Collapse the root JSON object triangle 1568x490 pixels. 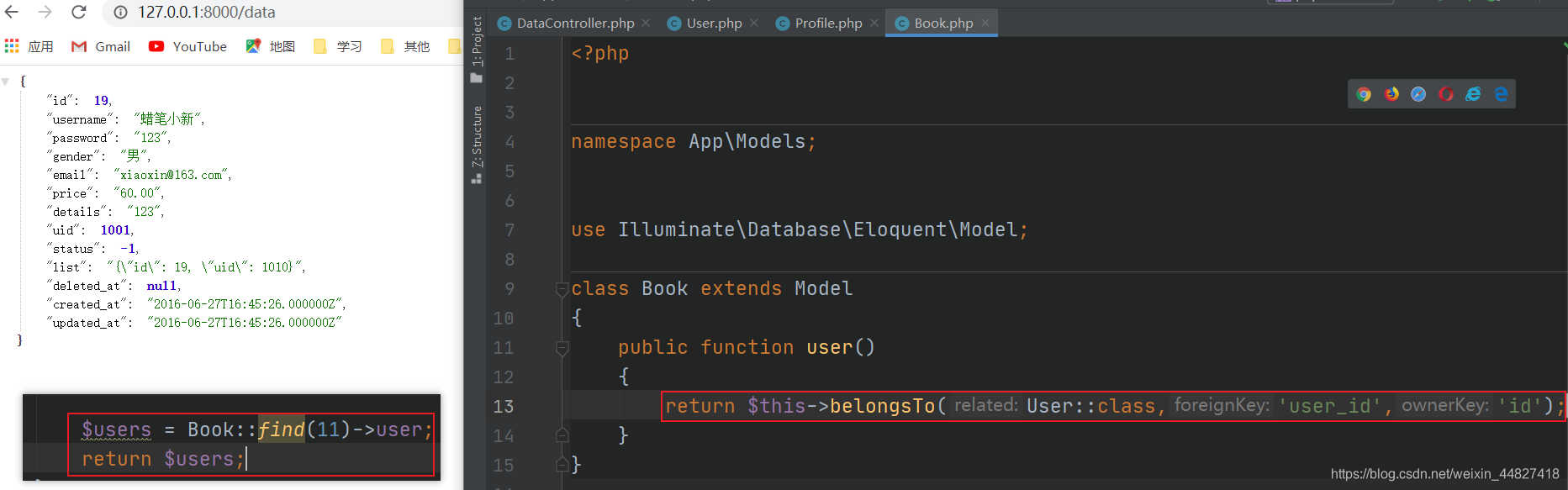(6, 82)
